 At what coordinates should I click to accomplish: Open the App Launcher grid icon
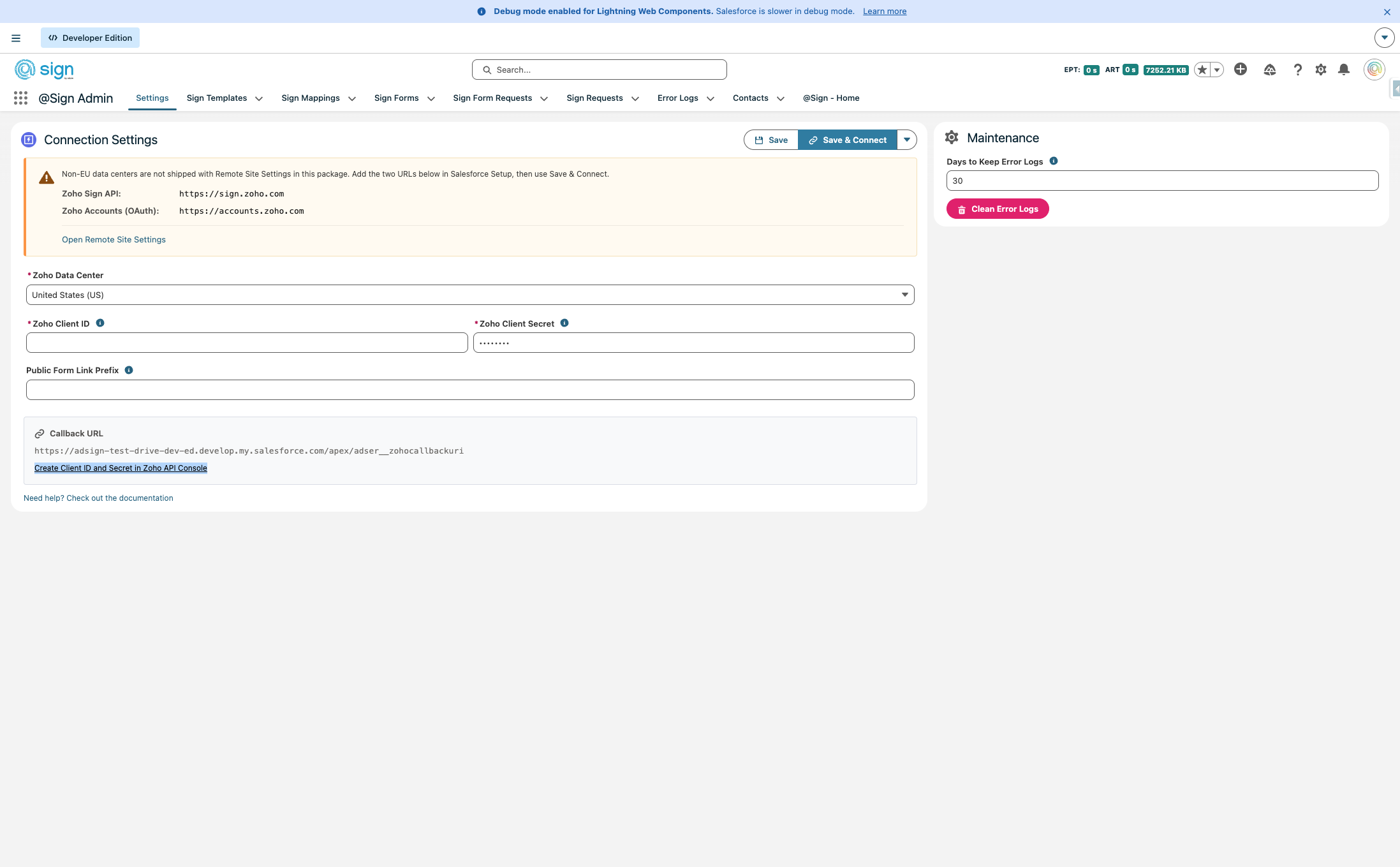click(20, 98)
